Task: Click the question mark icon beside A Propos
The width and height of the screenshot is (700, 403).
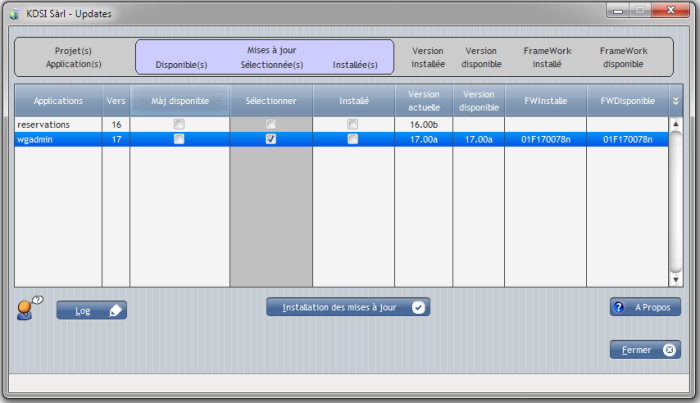Action: (x=619, y=308)
